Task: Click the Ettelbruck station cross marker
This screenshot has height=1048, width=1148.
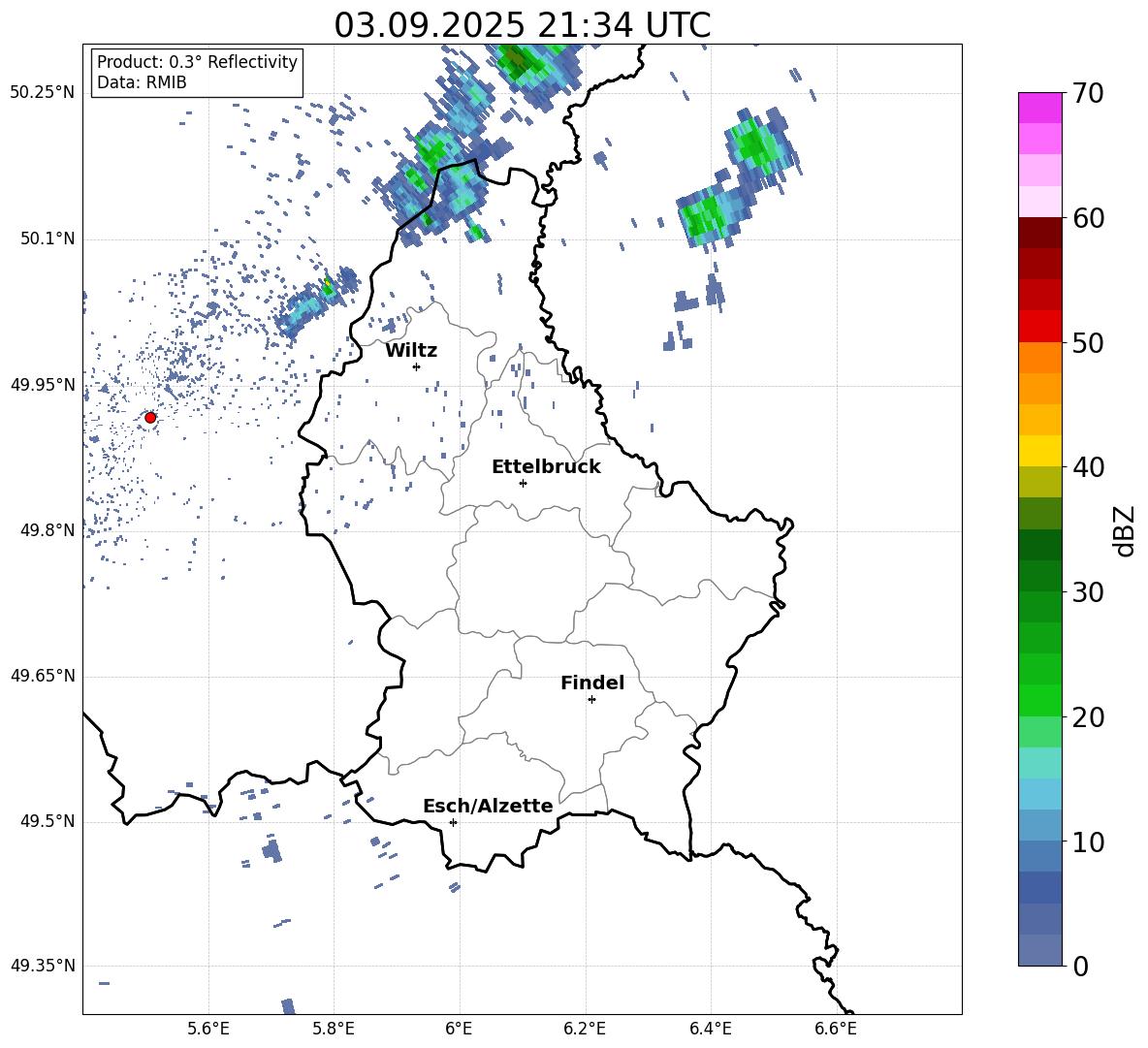Action: (523, 483)
